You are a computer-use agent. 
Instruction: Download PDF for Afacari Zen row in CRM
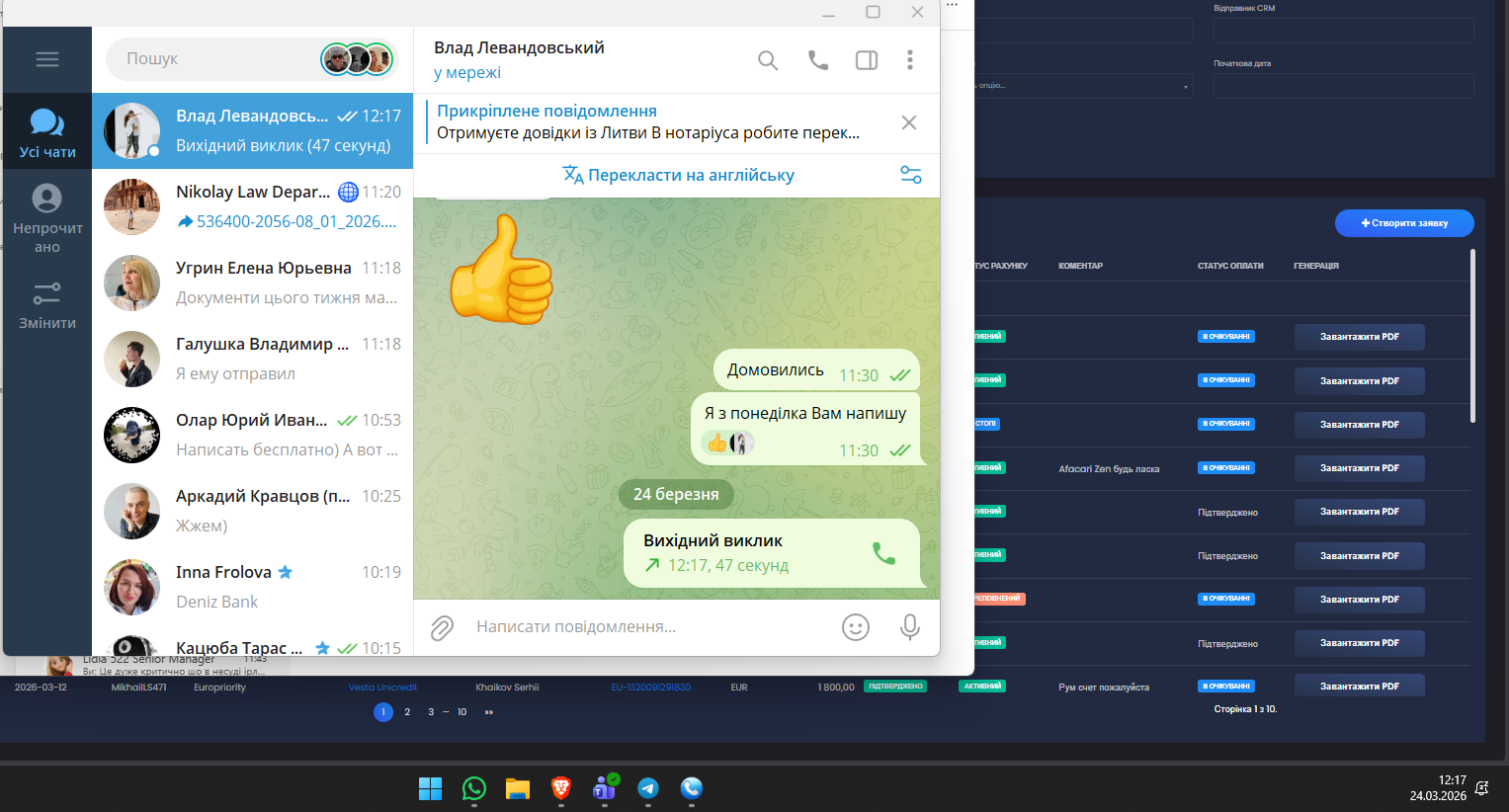click(1360, 468)
